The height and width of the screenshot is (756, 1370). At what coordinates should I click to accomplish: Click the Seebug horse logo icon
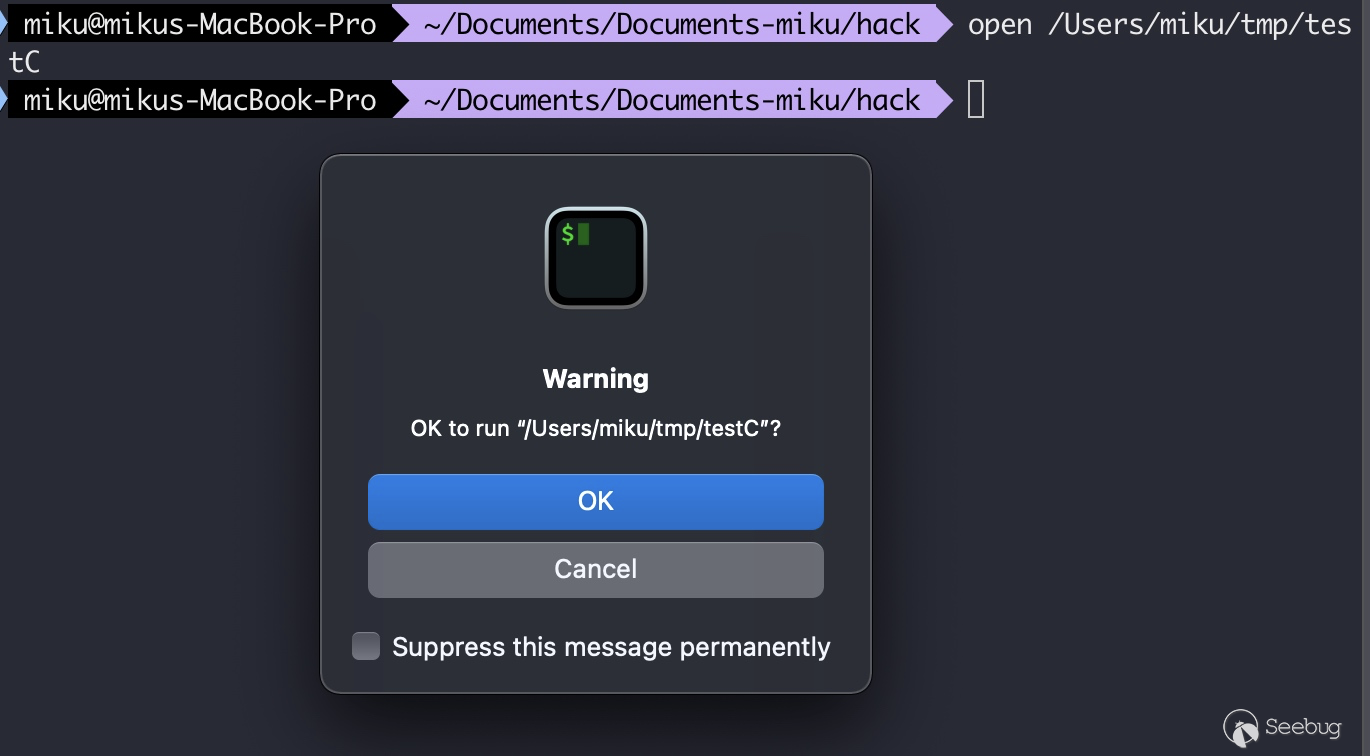[1240, 727]
